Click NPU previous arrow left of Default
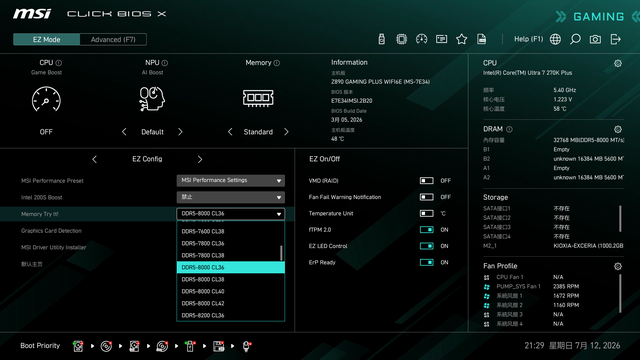Screen dimensions: 640x360 pyautogui.click(x=124, y=132)
